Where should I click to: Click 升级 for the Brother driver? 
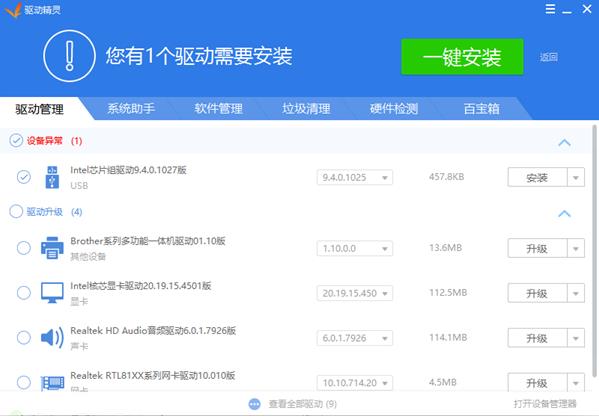point(537,249)
